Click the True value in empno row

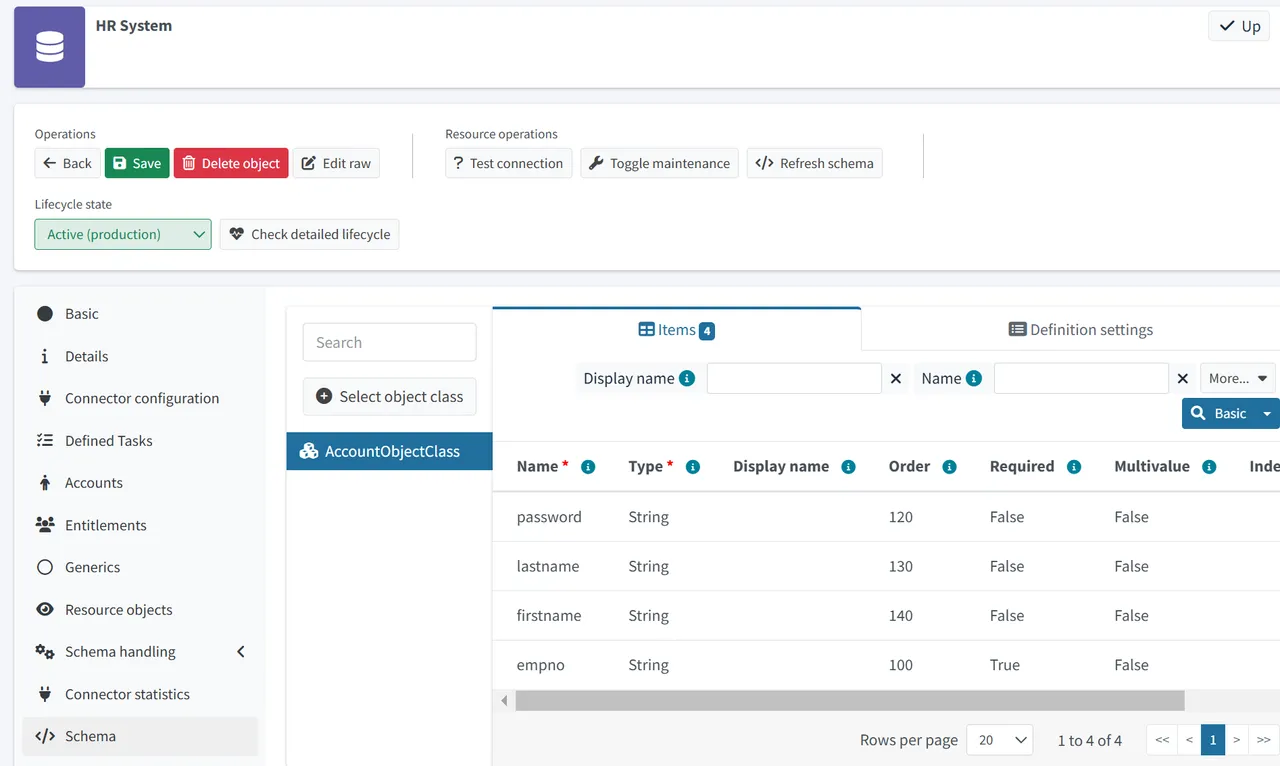1005,665
